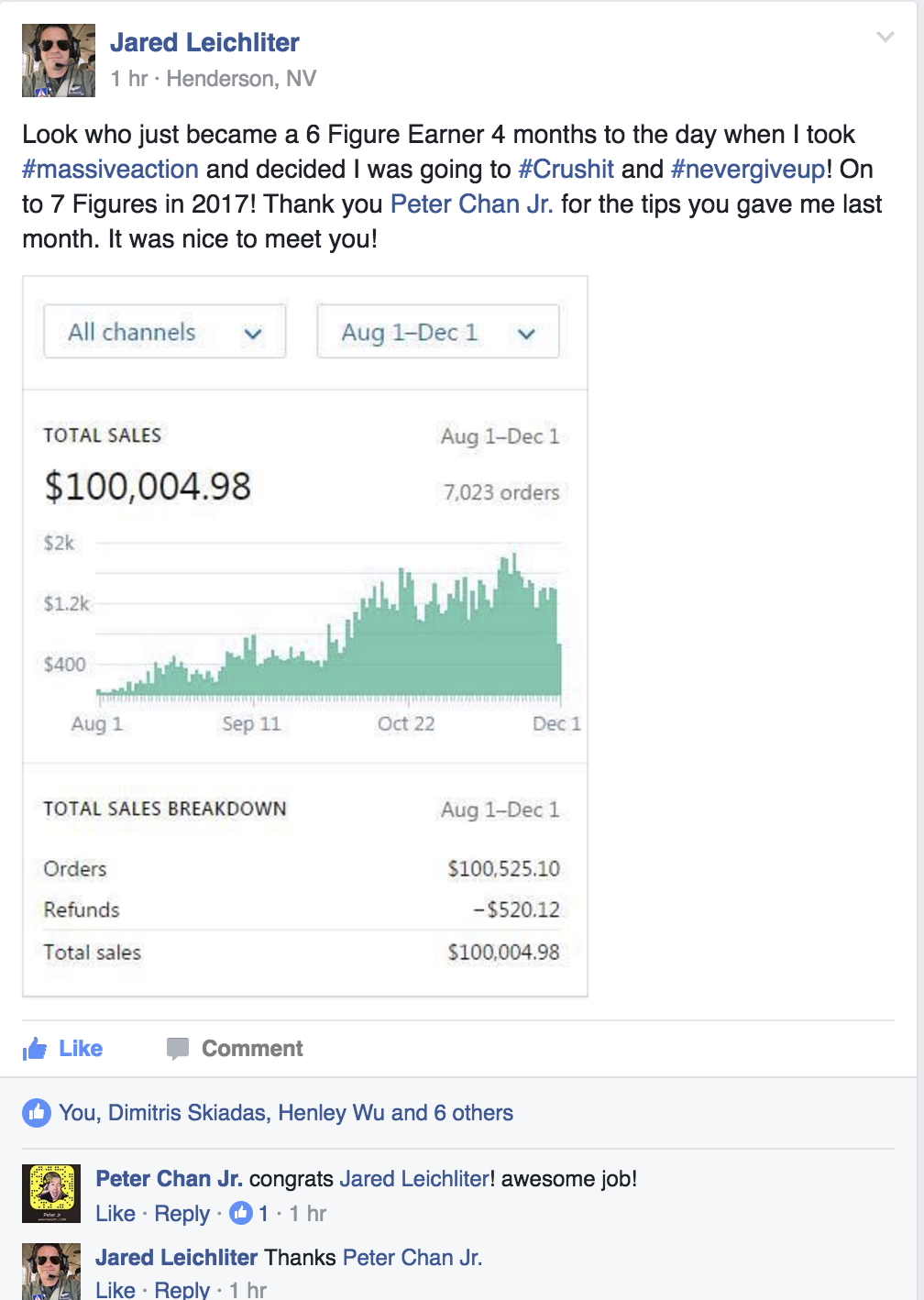Click the thumbs-up Like icon under post
924x1300 pixels.
click(x=35, y=1049)
